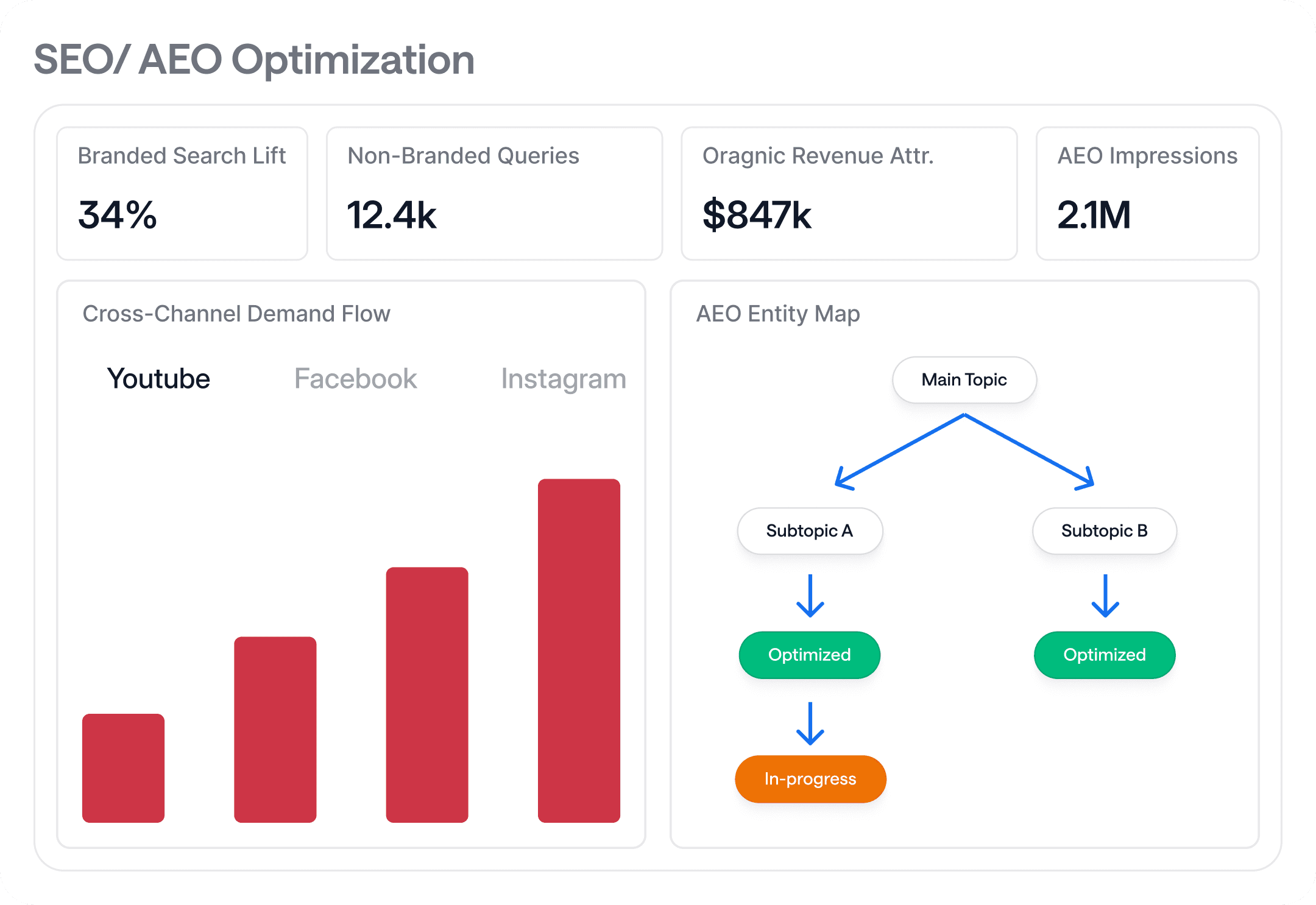The width and height of the screenshot is (1316, 905).
Task: Click the Organic Revenue Attr. card
Action: click(x=849, y=193)
